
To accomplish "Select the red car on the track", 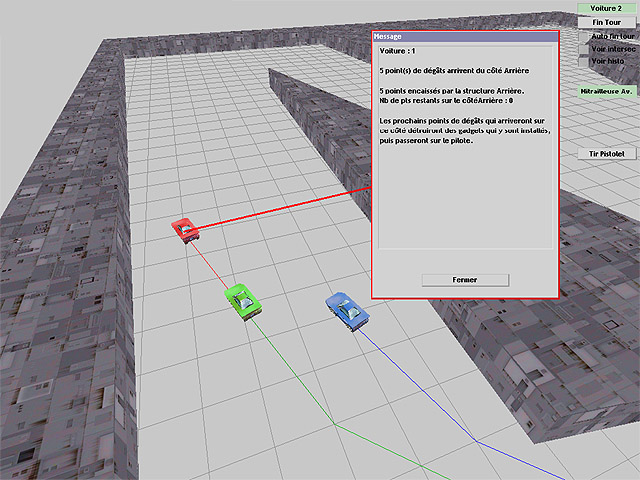I will point(185,229).
